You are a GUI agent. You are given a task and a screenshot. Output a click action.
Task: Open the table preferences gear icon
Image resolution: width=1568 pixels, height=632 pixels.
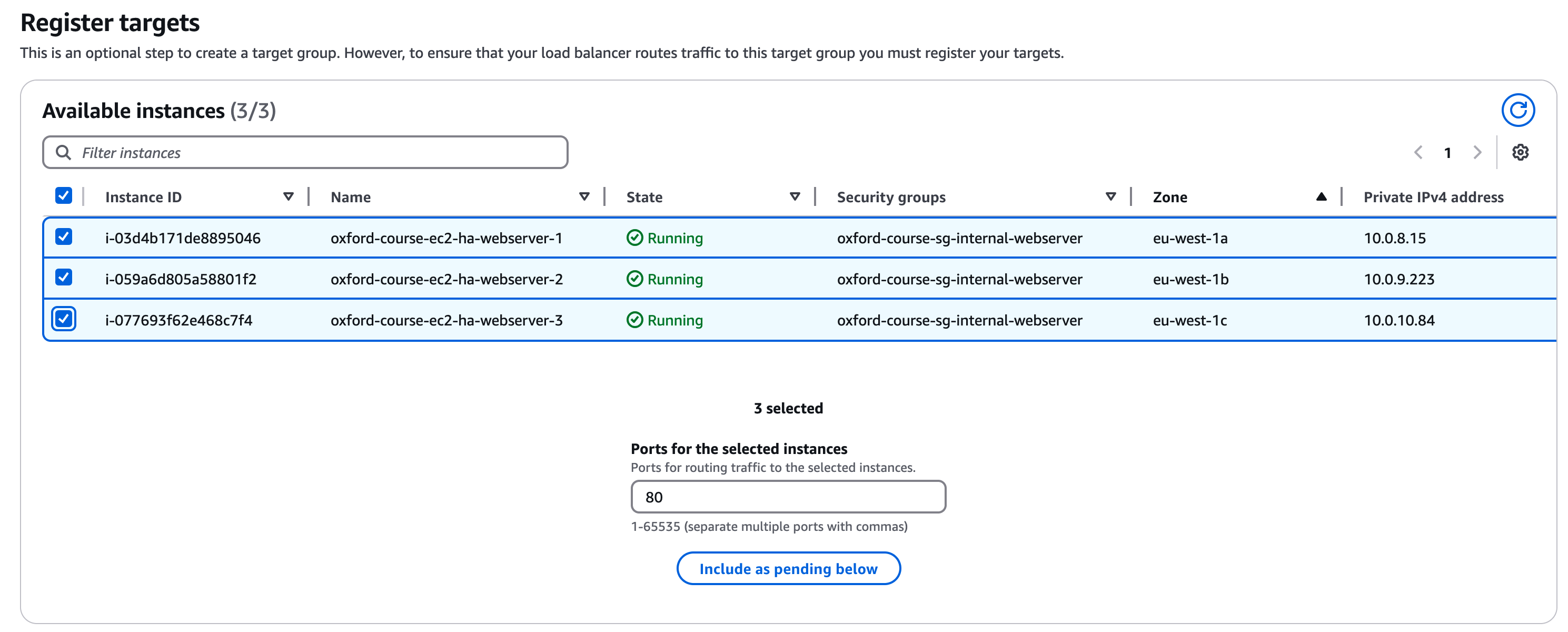point(1520,152)
